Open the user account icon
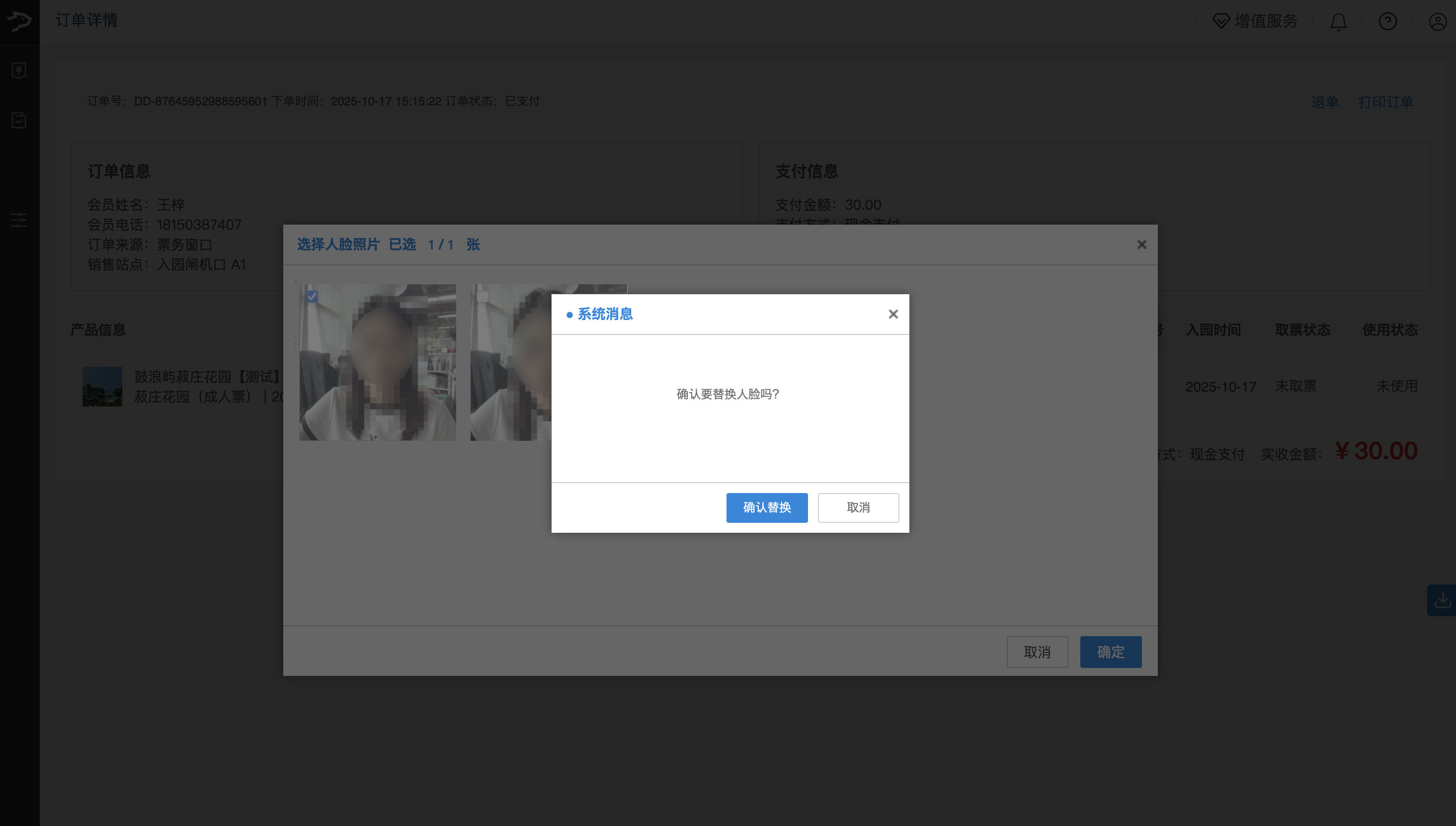 (1437, 21)
